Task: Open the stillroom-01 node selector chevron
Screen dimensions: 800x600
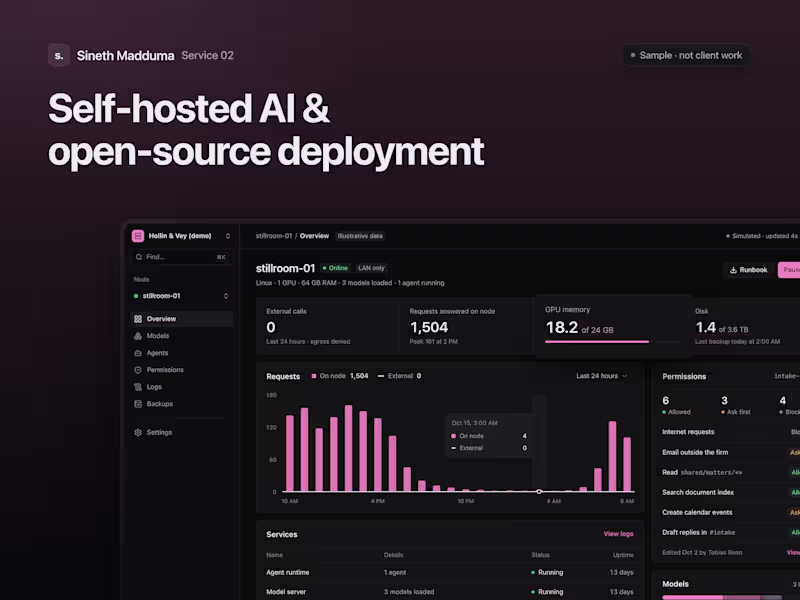Action: [x=226, y=296]
